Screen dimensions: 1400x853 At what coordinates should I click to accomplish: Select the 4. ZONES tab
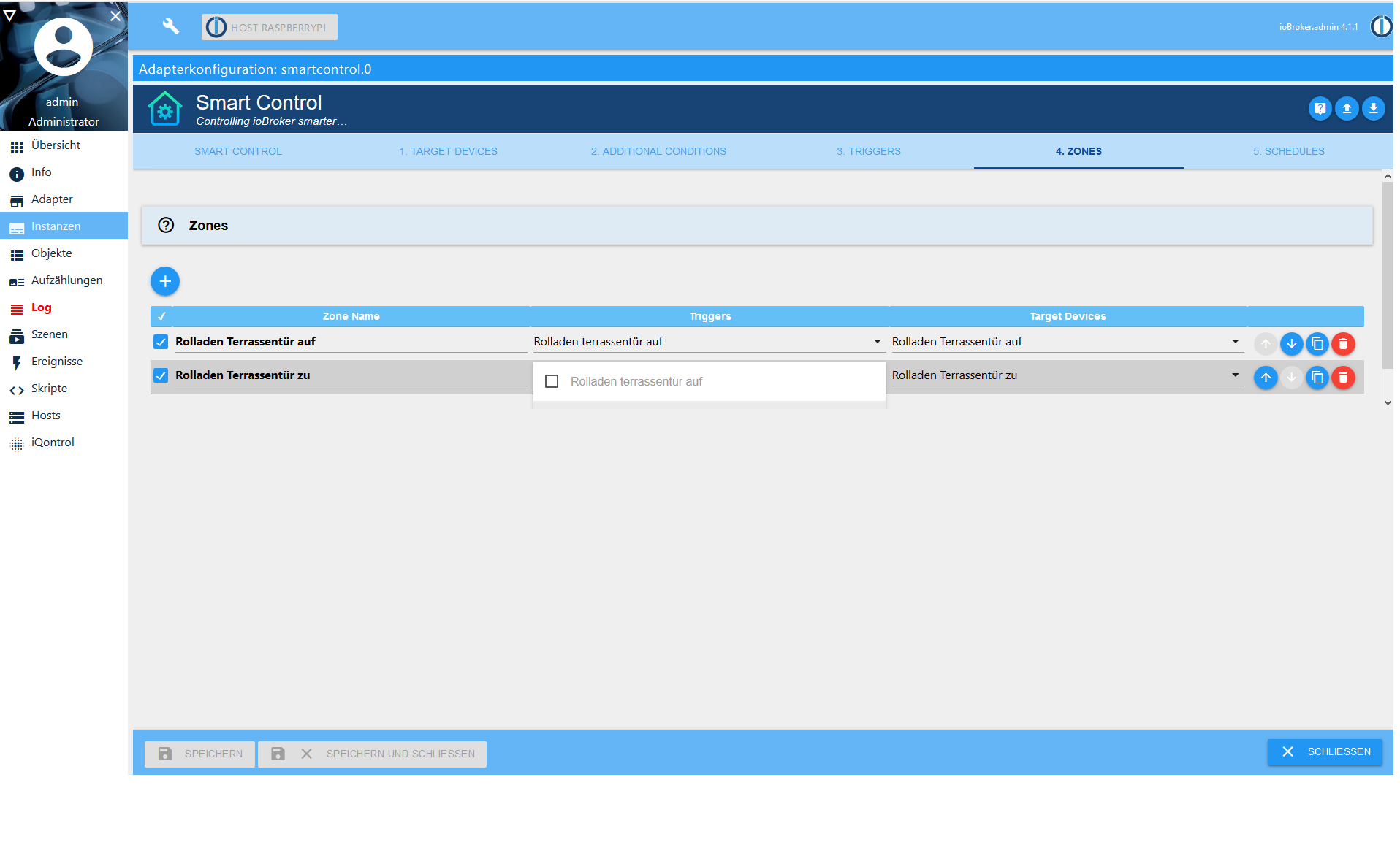(x=1078, y=151)
